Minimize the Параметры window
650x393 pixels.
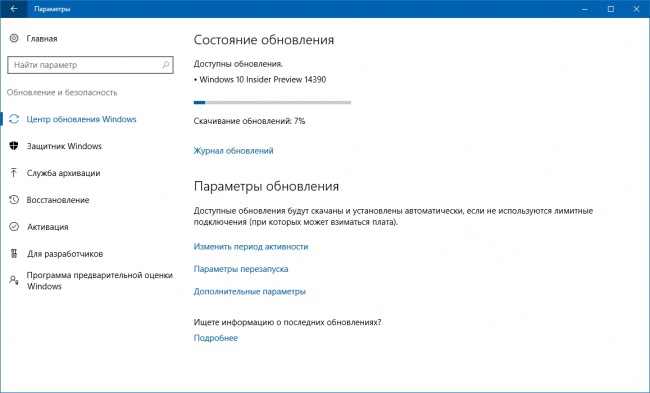tap(585, 9)
